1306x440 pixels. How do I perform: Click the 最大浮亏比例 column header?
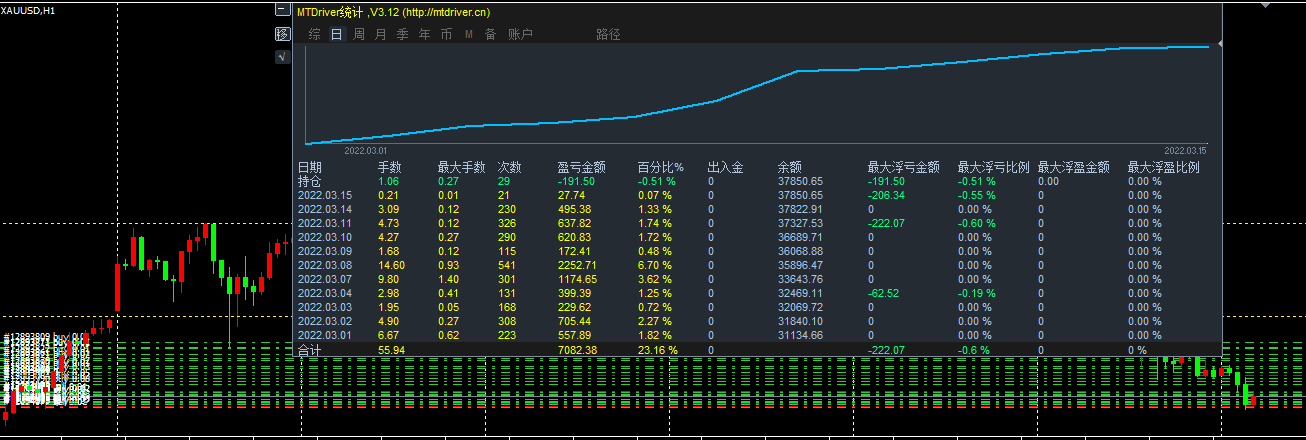coord(994,168)
